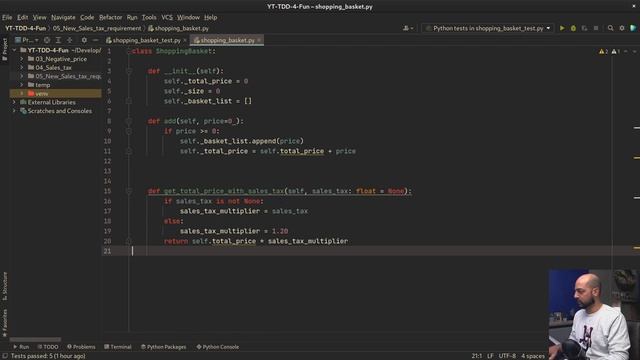
Task: Open the Structure tool window stripe
Action: click(4, 286)
